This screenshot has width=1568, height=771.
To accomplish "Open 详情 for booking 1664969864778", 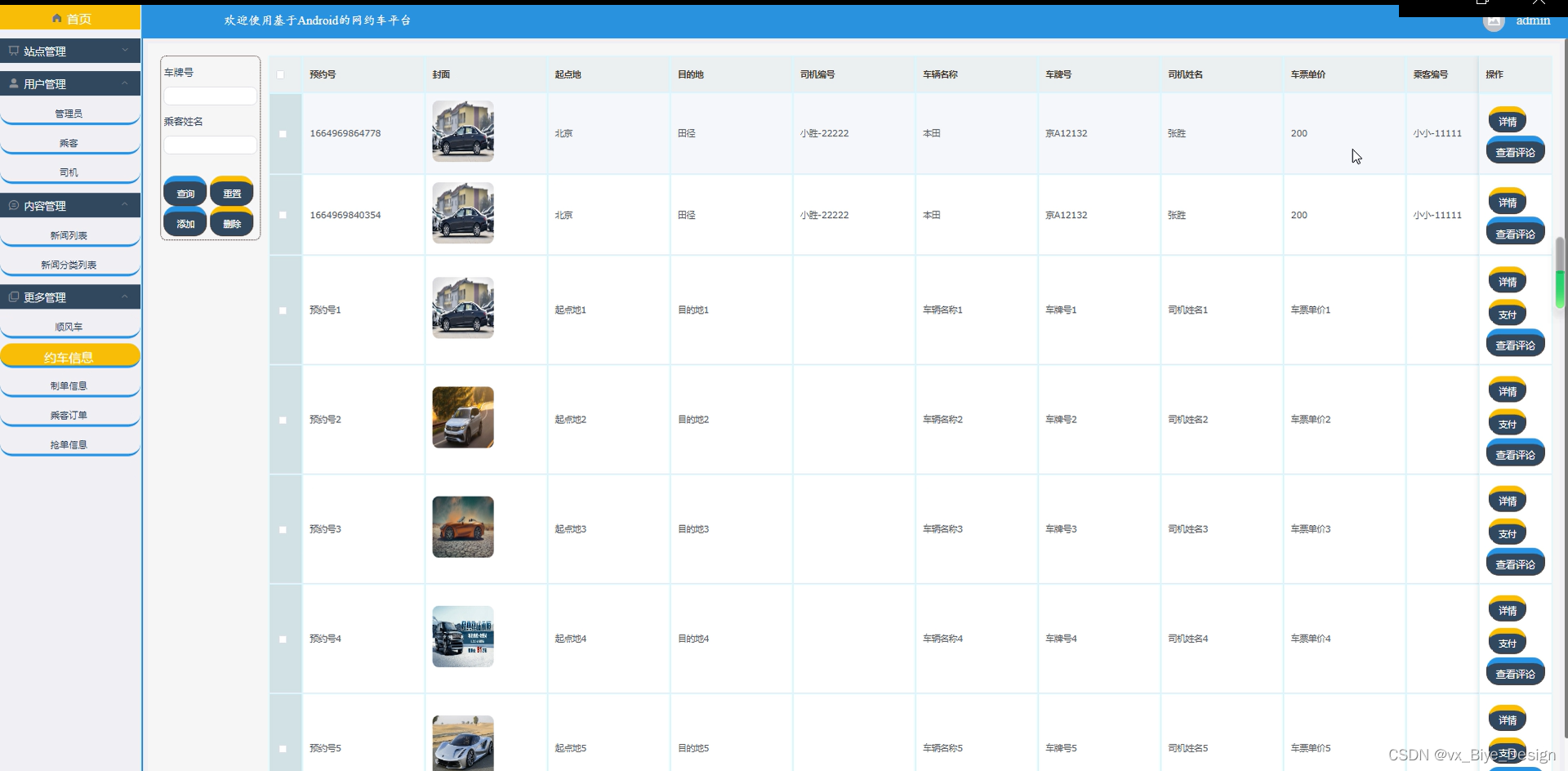I will pos(1508,121).
